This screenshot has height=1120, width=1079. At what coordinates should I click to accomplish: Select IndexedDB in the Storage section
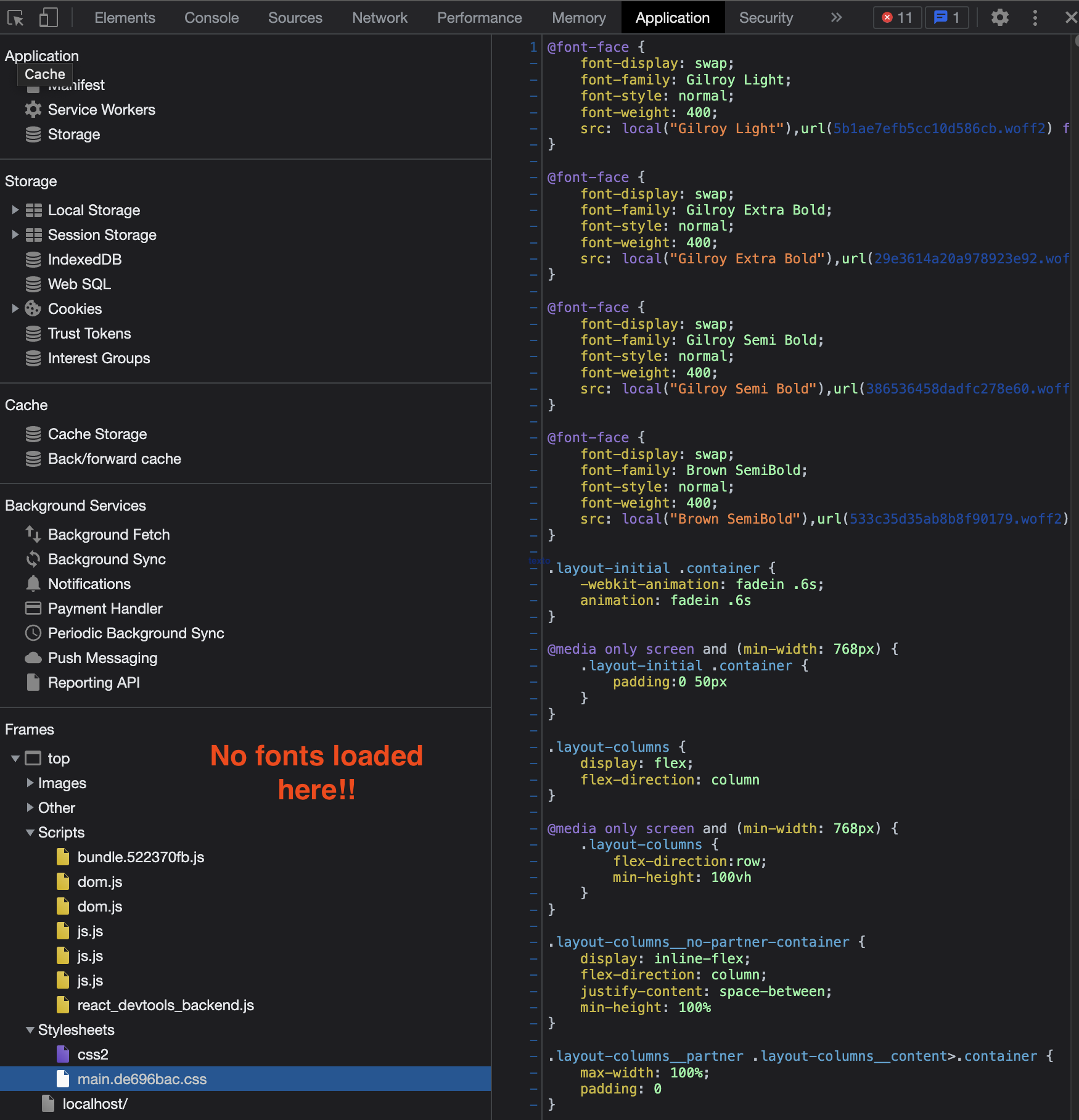point(84,259)
